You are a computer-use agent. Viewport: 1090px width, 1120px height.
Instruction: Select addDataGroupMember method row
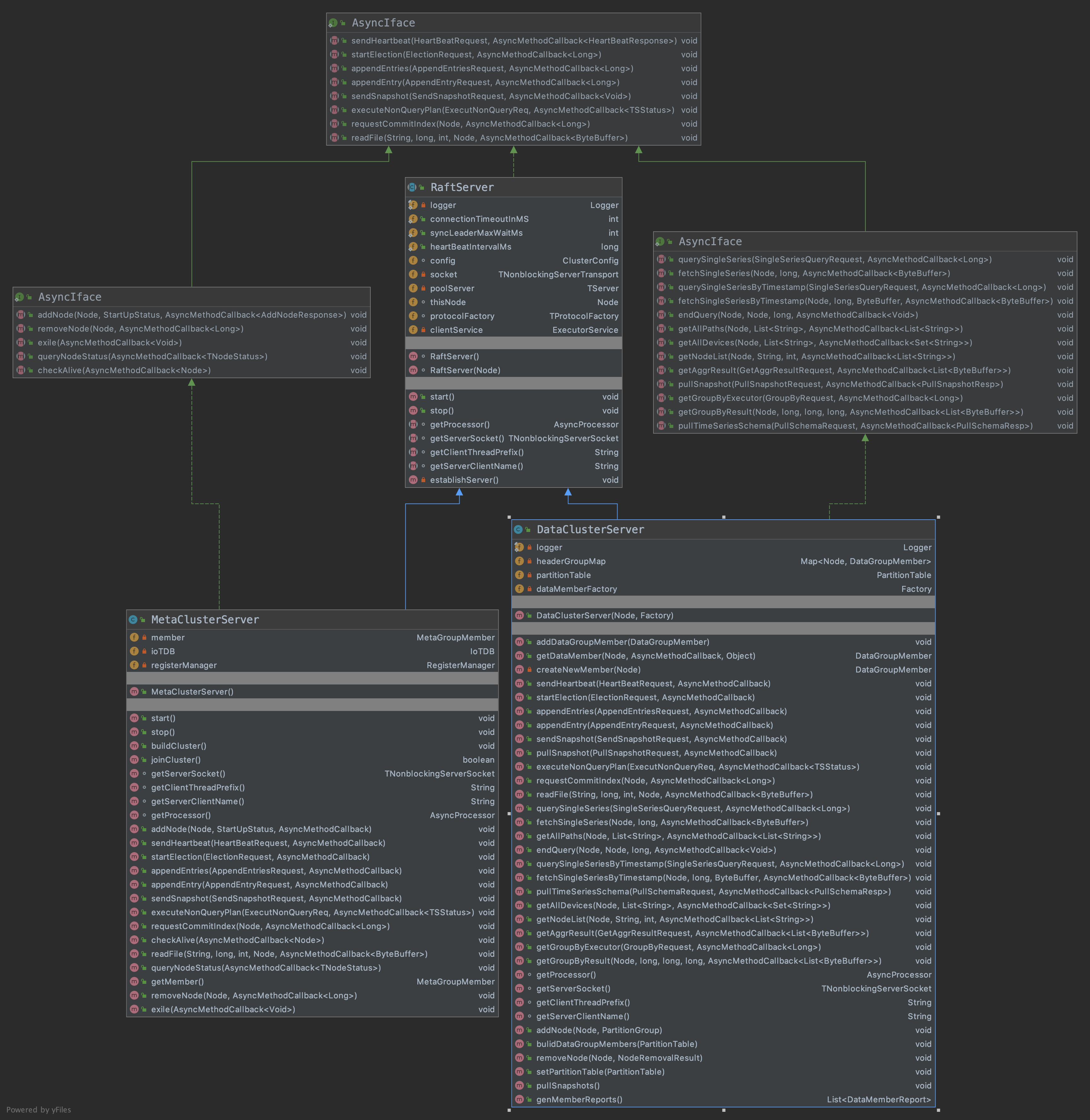coord(724,642)
